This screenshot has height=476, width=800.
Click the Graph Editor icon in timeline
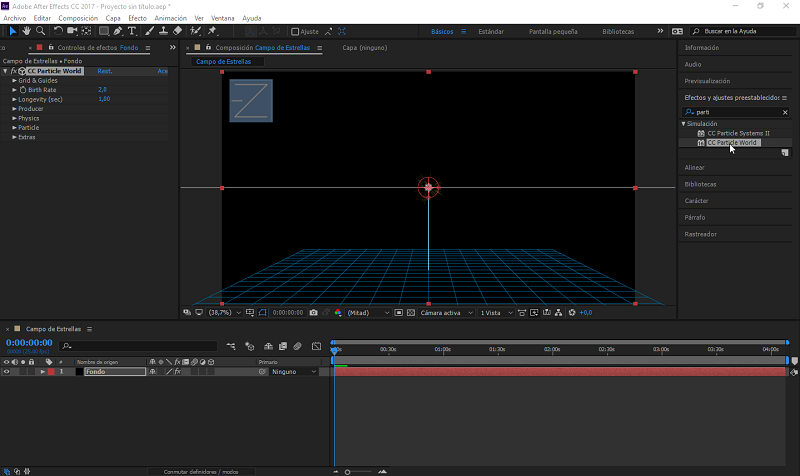click(316, 346)
